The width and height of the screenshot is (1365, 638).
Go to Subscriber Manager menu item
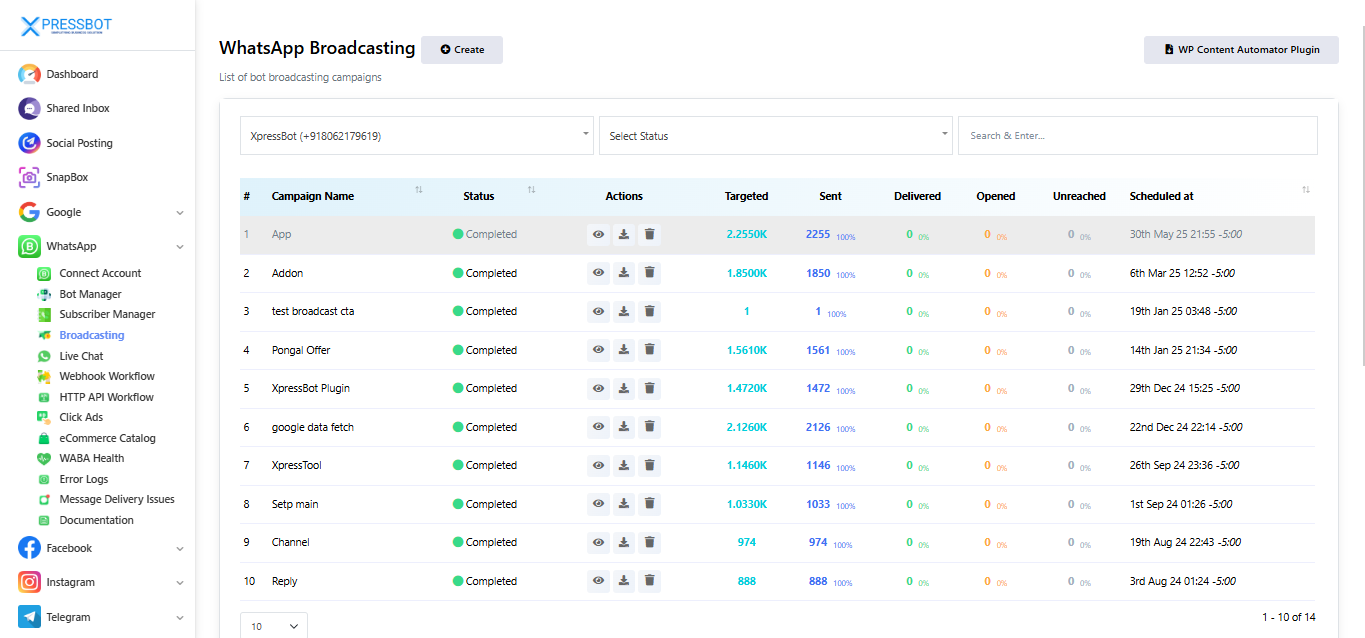(107, 314)
